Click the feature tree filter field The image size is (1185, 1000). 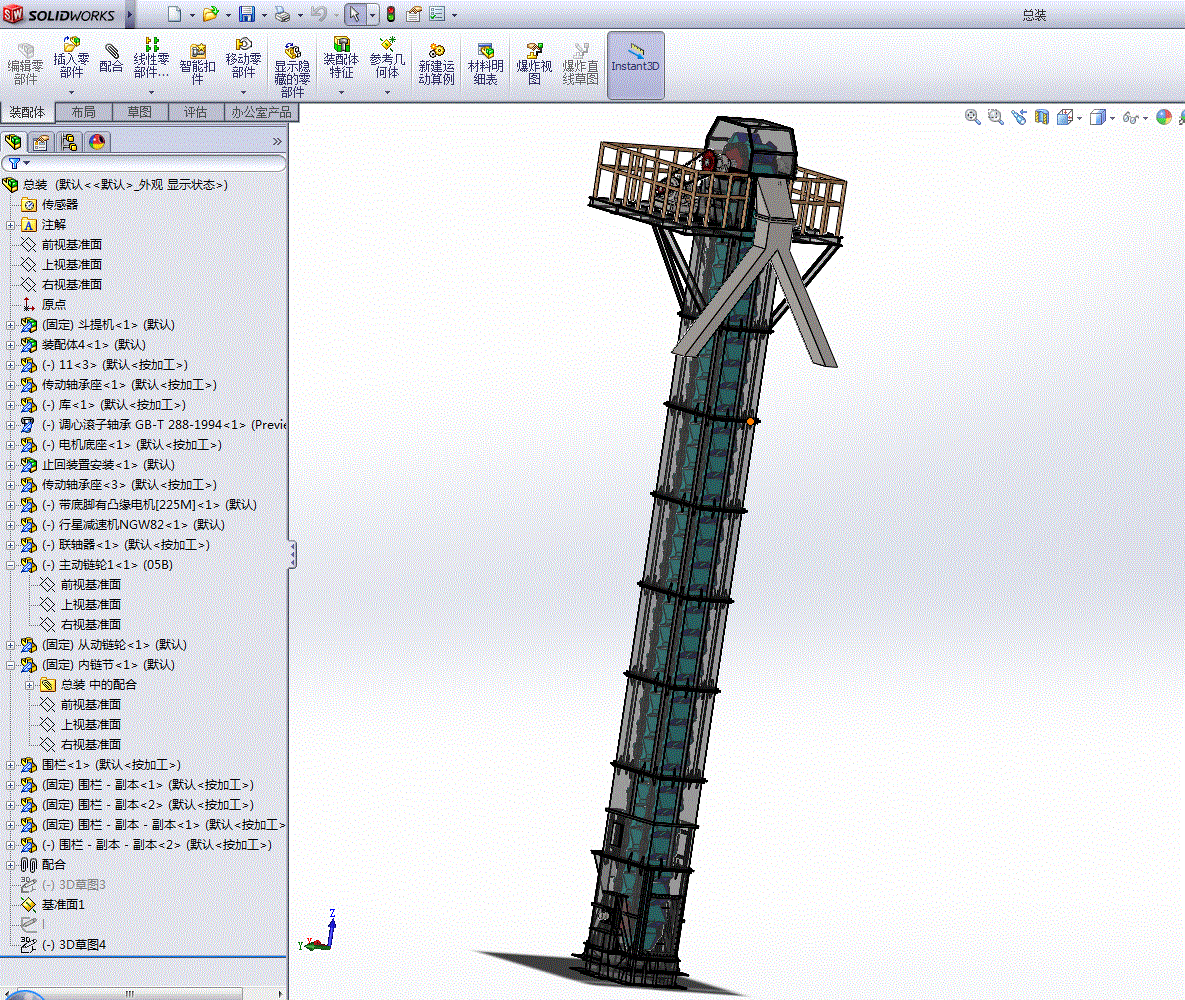(144, 163)
